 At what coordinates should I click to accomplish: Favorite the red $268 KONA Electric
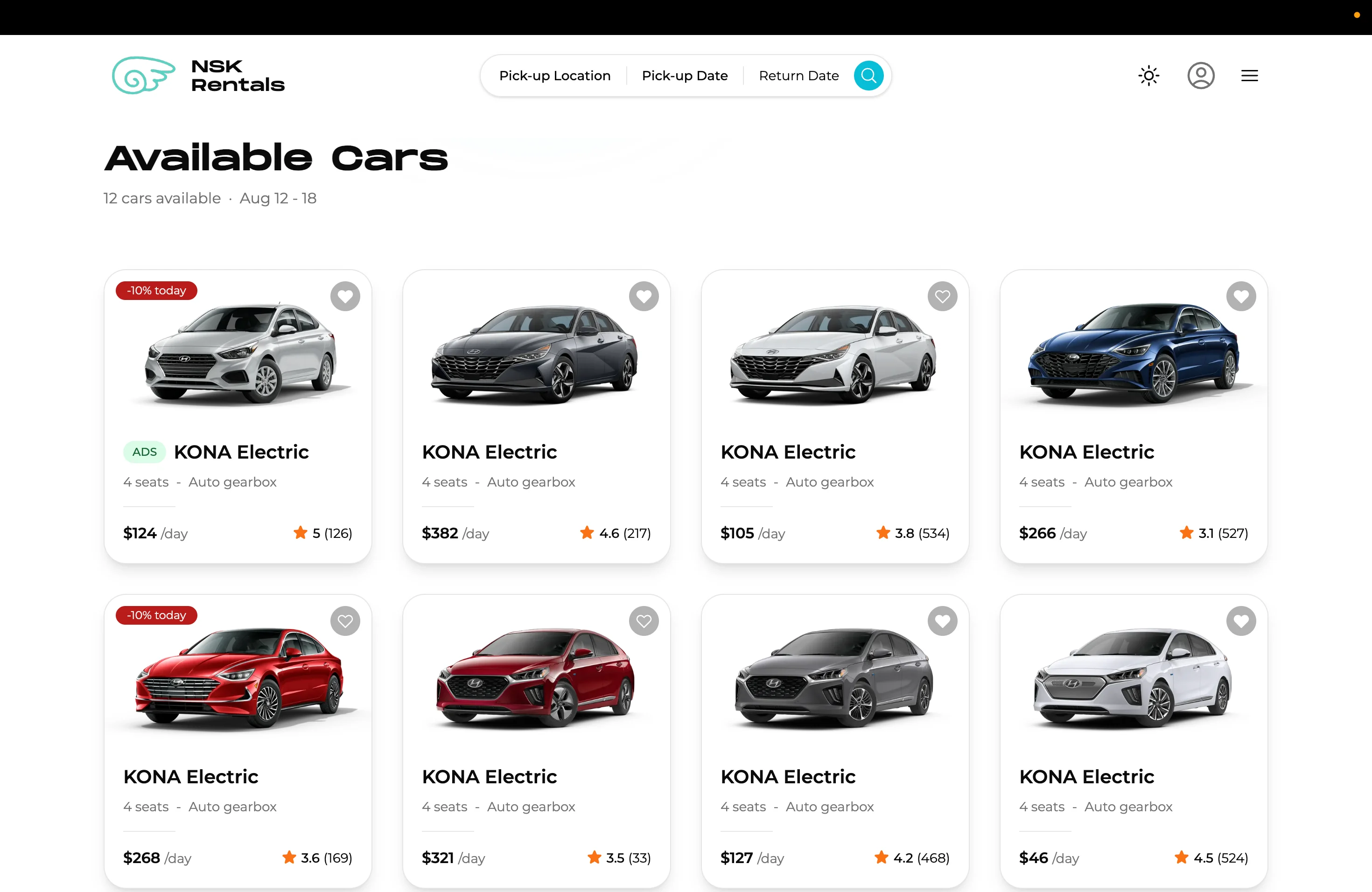pyautogui.click(x=345, y=620)
